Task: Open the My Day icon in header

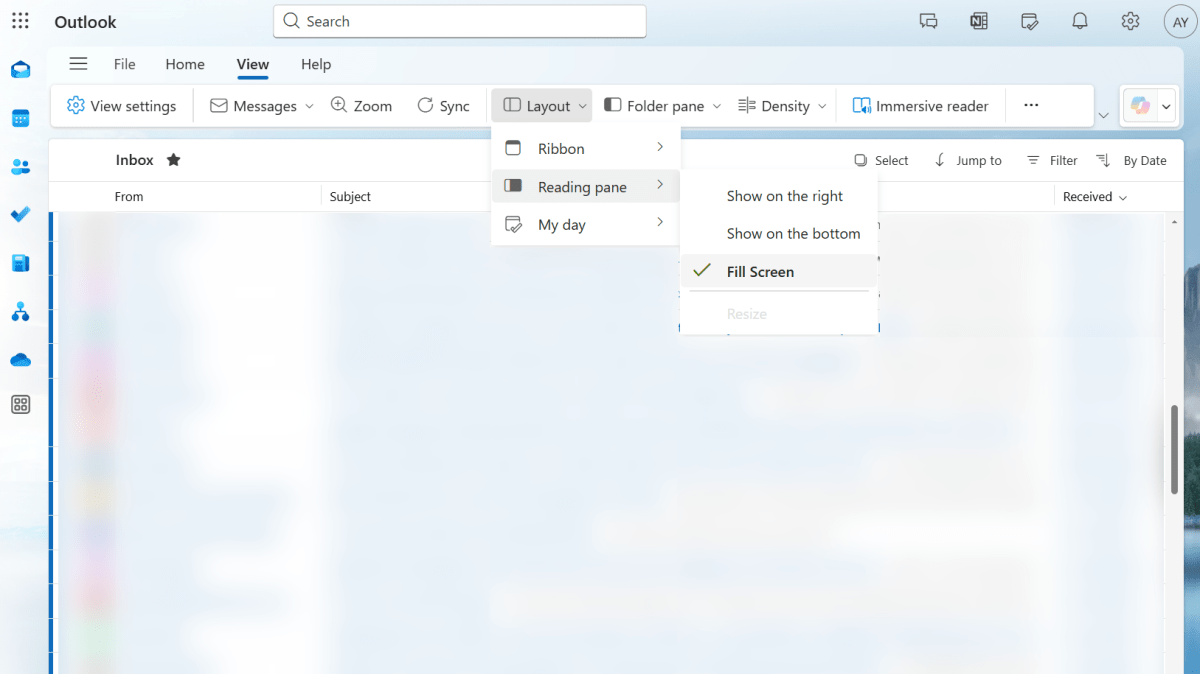Action: [1029, 21]
